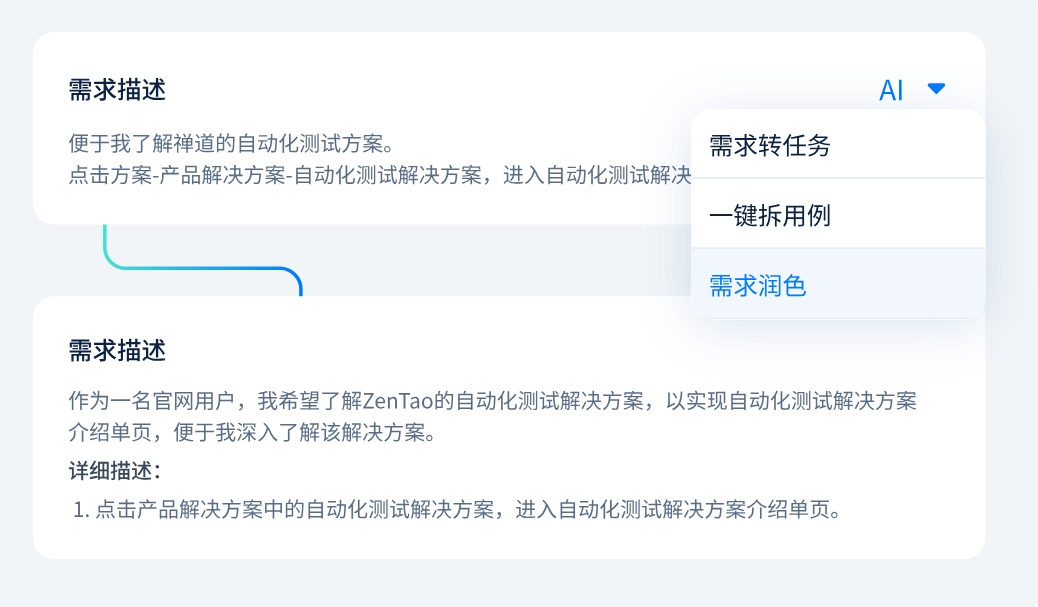Click the bold 详细描述 label
Image resolution: width=1038 pixels, height=607 pixels.
114,471
